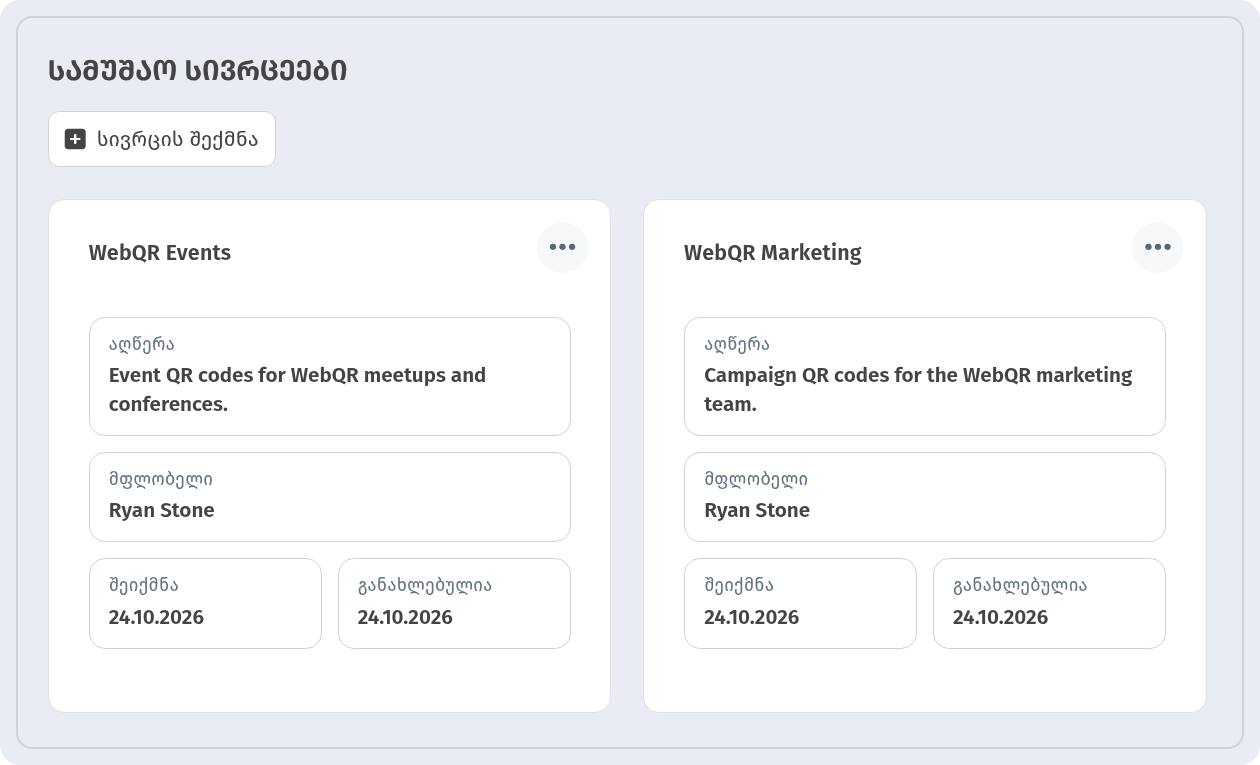
Task: Click შეიქმნა date 24.10.2026 in WebQR Events
Action: tap(156, 617)
